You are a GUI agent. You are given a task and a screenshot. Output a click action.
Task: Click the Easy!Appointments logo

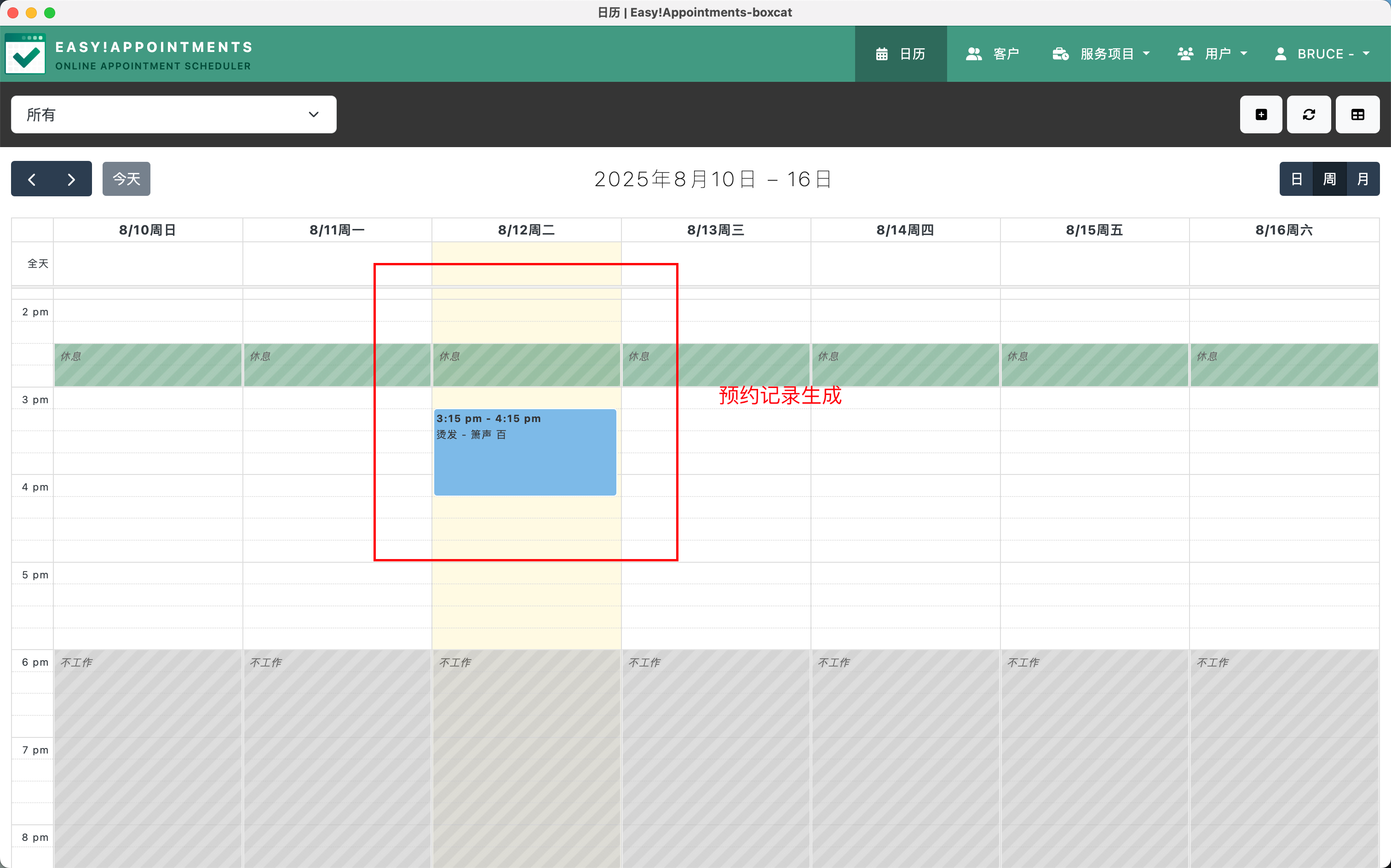25,54
